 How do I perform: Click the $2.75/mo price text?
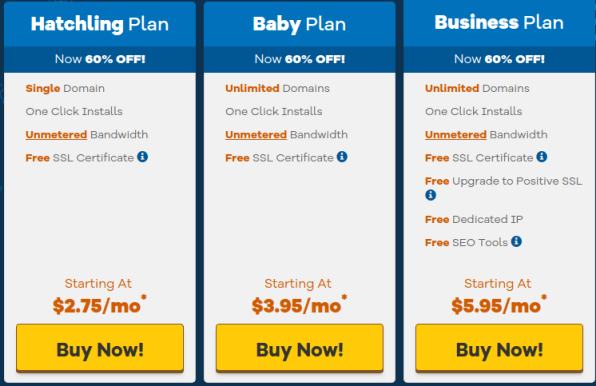(x=97, y=306)
